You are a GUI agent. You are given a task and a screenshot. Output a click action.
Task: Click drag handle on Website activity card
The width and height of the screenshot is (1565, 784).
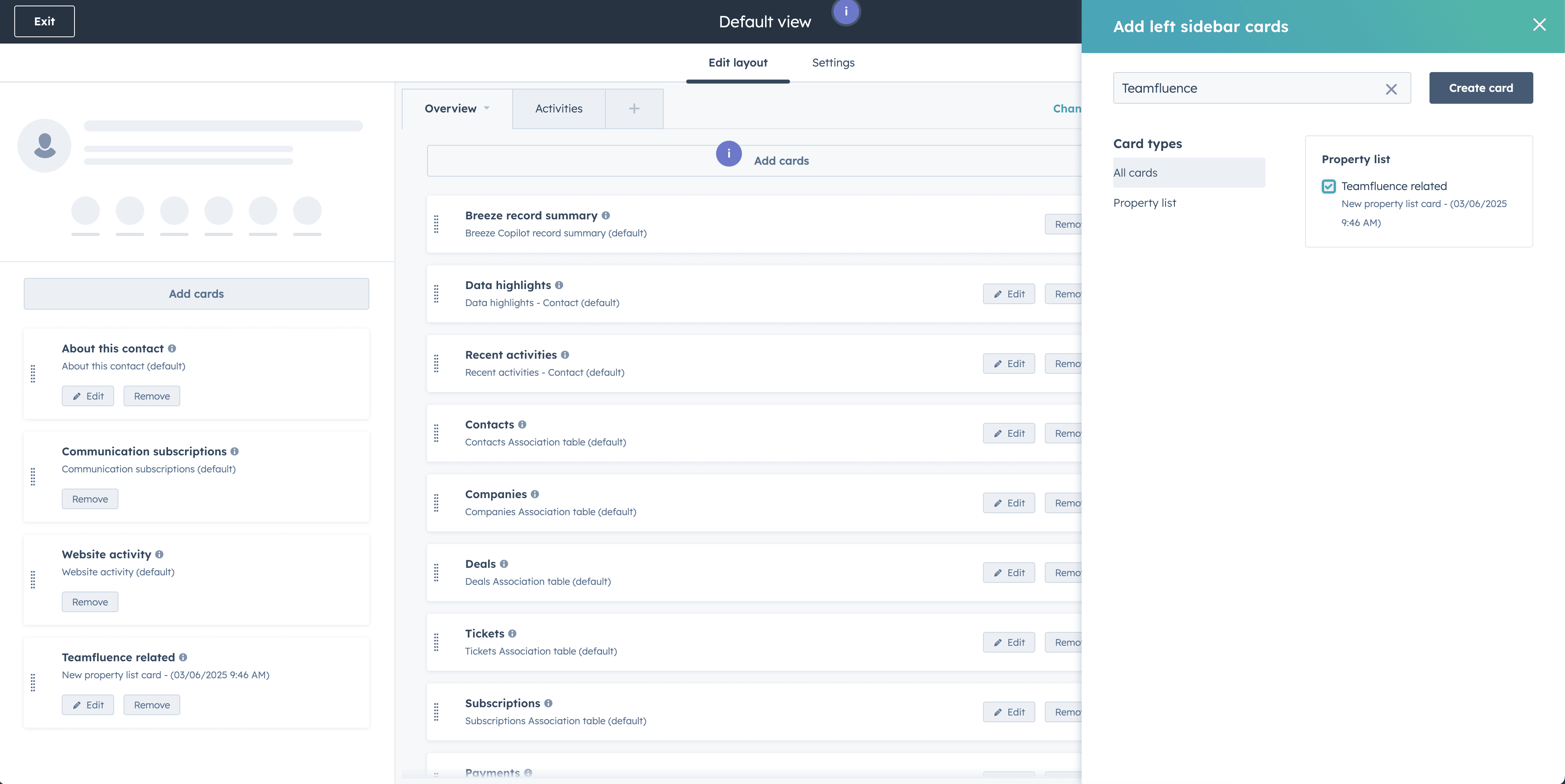point(33,579)
